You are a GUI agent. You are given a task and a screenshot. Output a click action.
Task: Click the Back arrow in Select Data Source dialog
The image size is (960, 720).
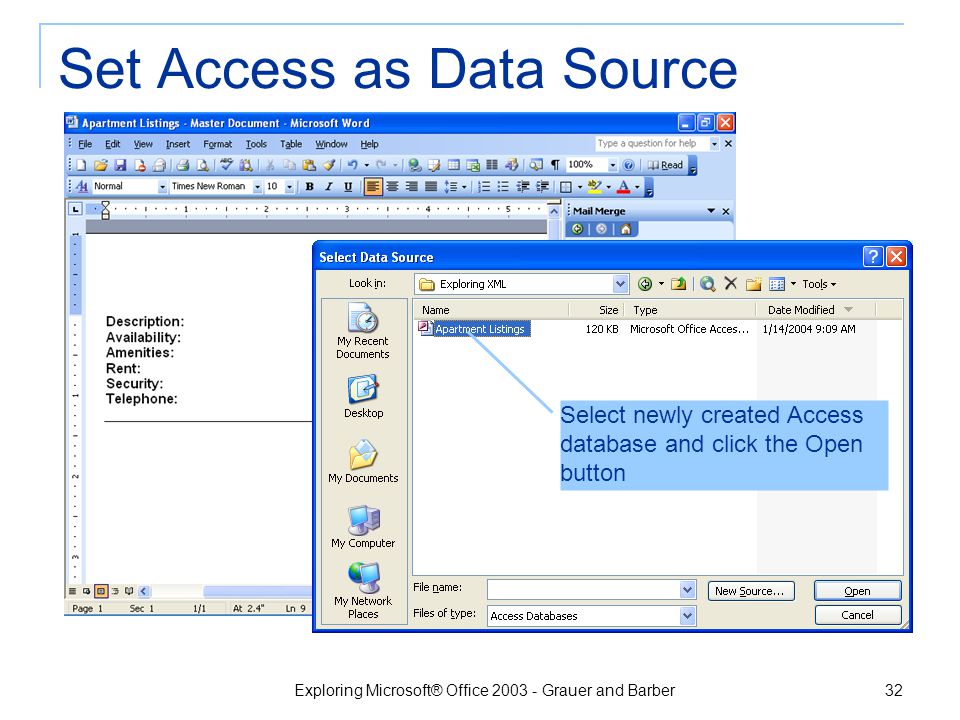coord(645,283)
